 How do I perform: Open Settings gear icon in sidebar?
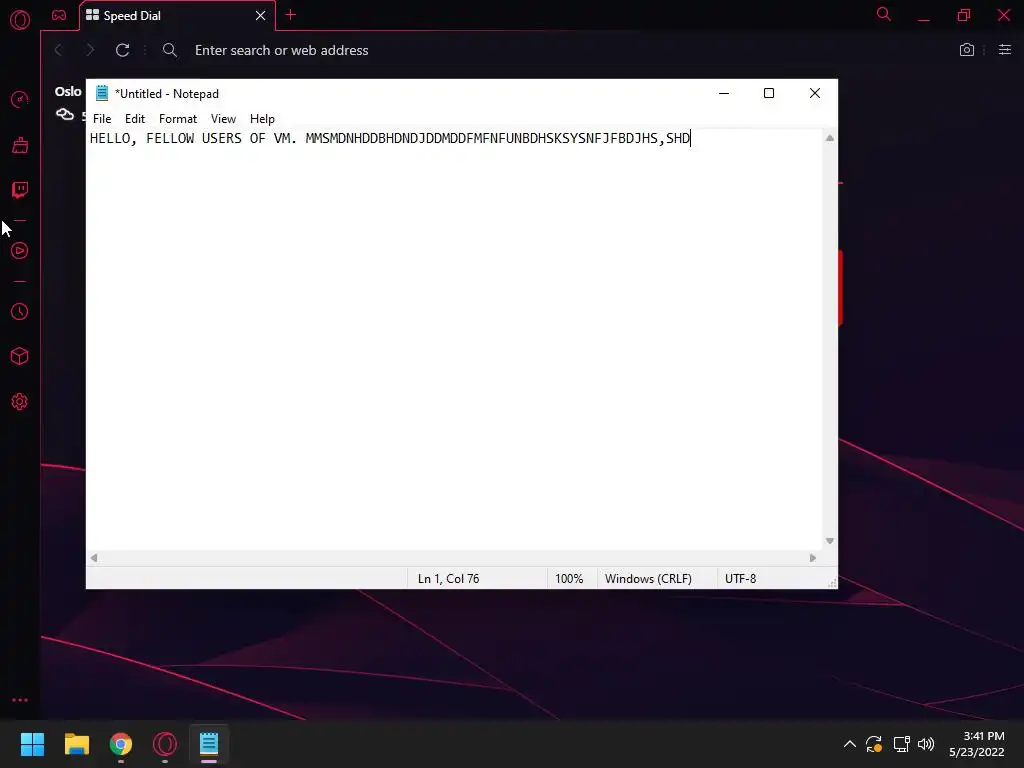pyautogui.click(x=20, y=402)
